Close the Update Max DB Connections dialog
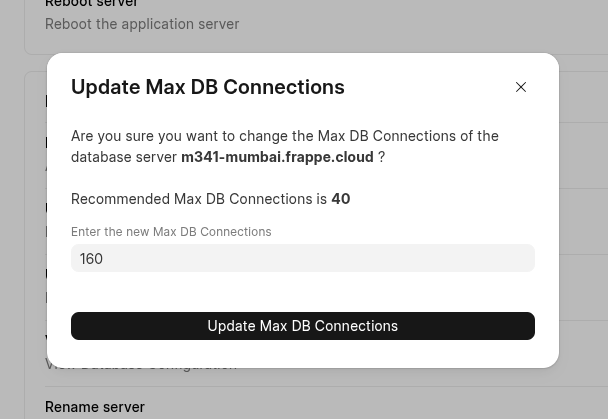 (521, 87)
